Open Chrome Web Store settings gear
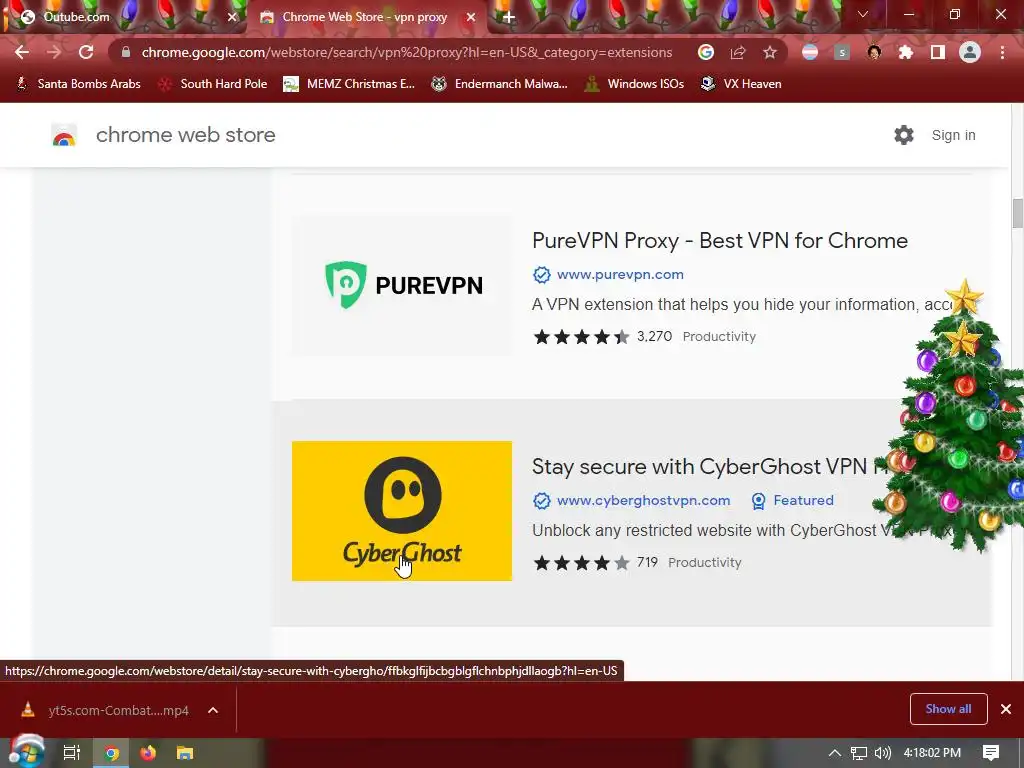 [x=904, y=135]
